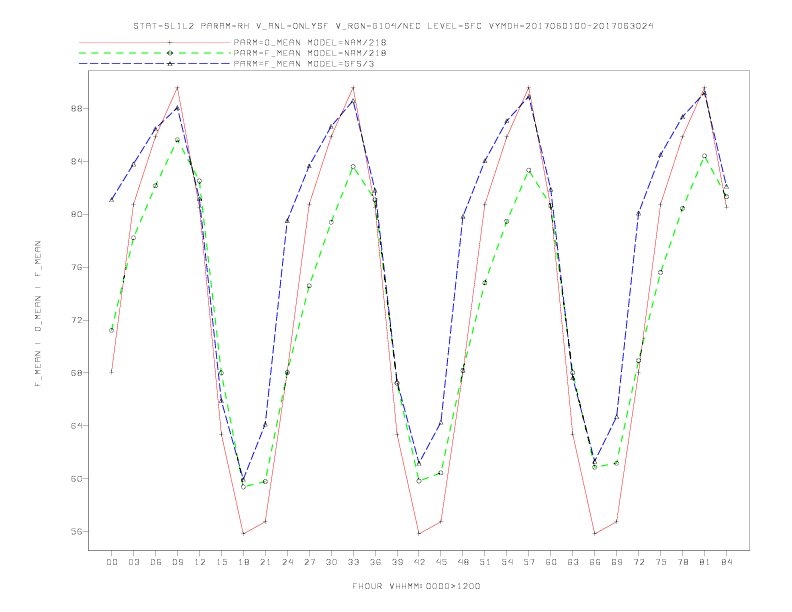This screenshot has width=792, height=612.
Task: Click x-axis tick label 63
Action: pyautogui.click(x=573, y=562)
